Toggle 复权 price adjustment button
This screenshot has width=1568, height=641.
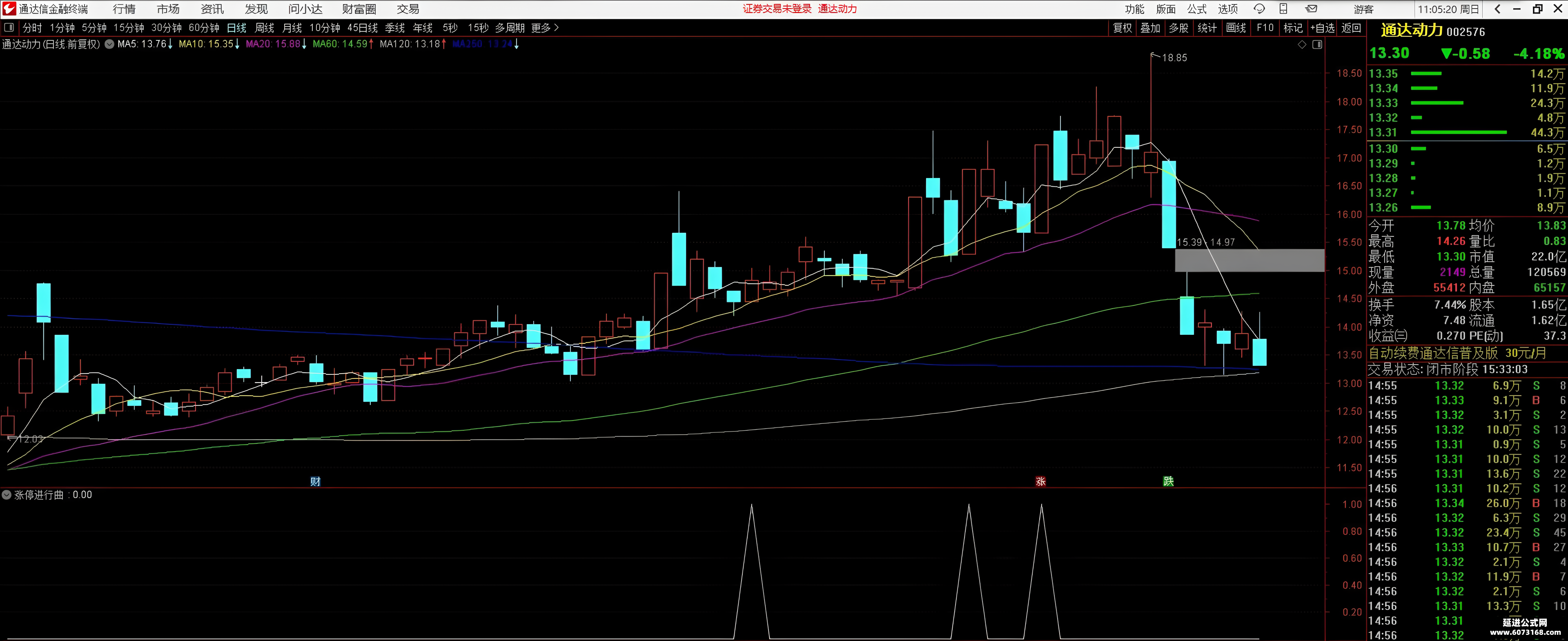click(x=1123, y=28)
